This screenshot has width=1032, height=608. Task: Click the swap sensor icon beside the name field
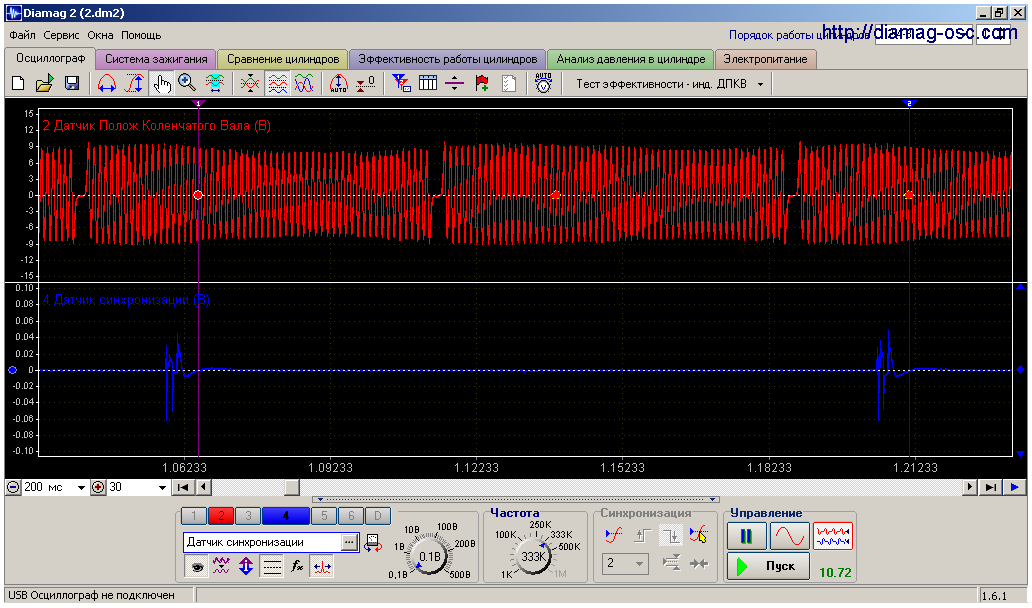373,544
